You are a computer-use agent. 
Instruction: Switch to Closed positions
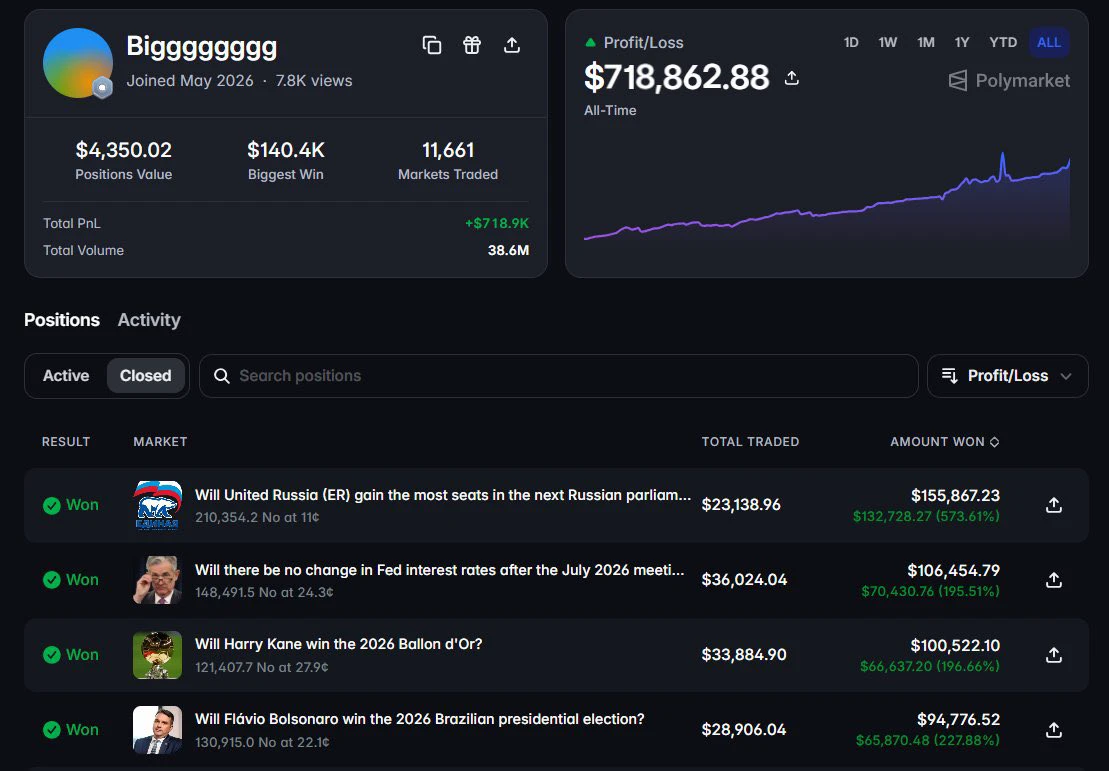(146, 376)
